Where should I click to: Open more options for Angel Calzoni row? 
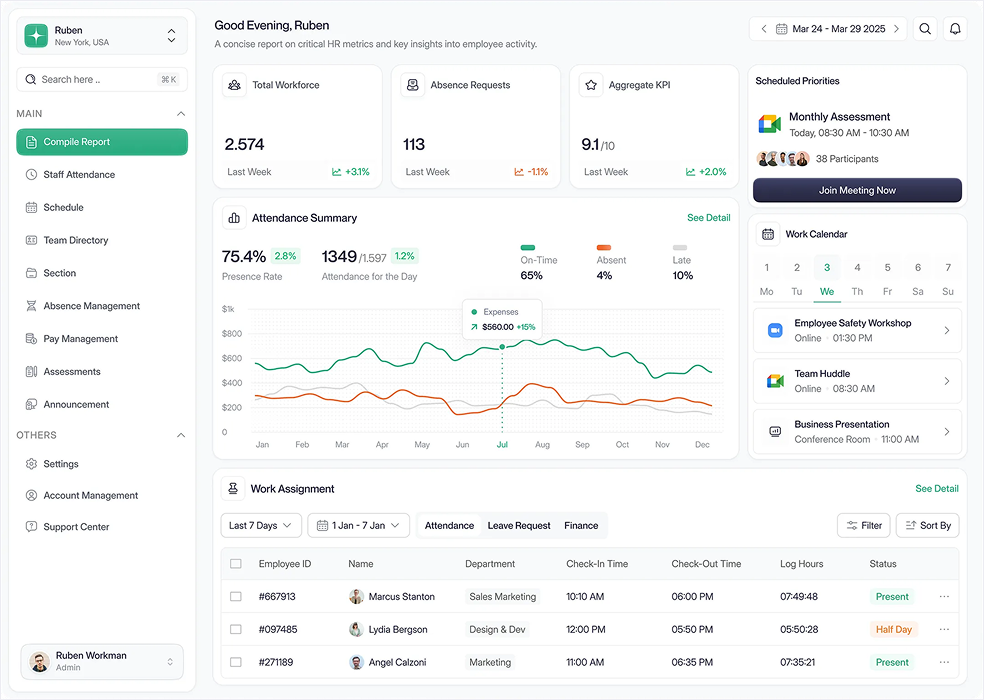coord(944,662)
